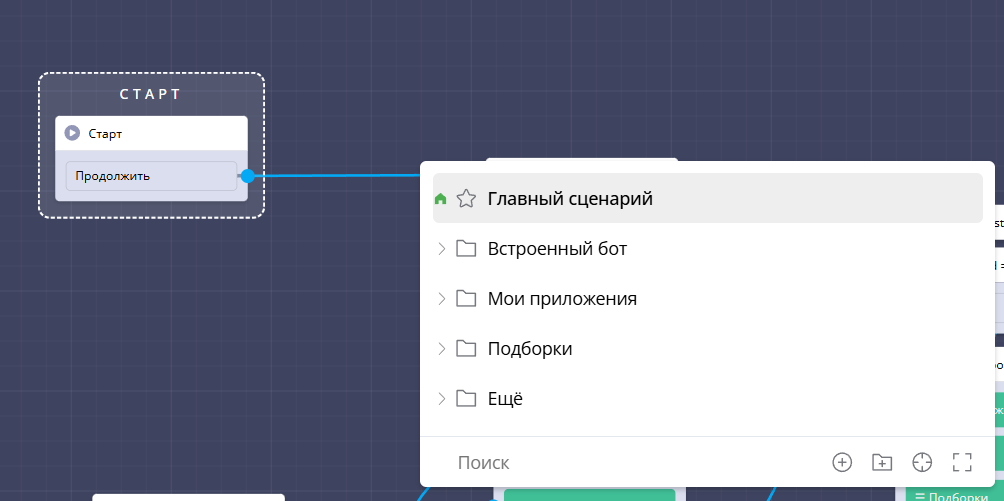Select the Подборки folder label in list
Image resolution: width=1004 pixels, height=501 pixels.
click(529, 349)
